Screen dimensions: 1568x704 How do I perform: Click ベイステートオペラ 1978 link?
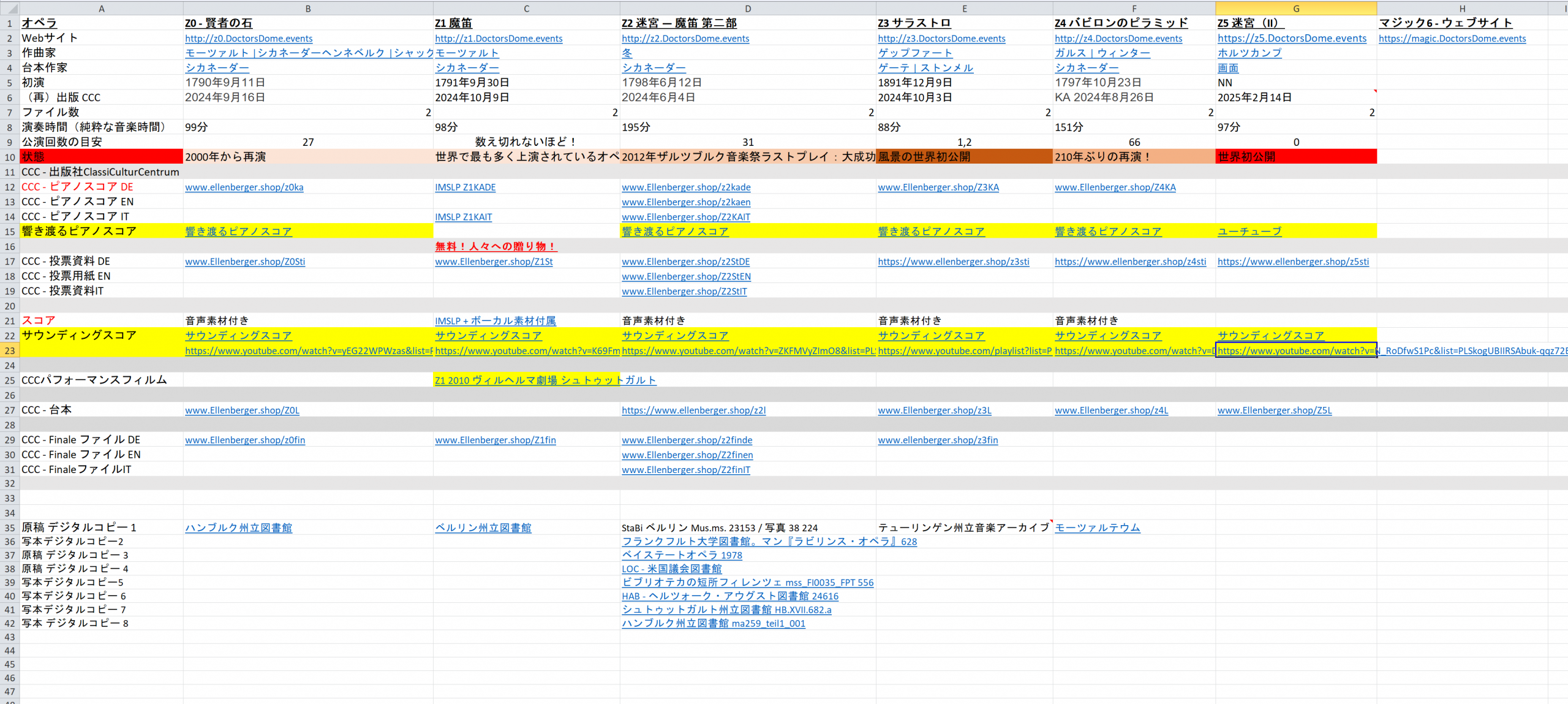[x=682, y=555]
